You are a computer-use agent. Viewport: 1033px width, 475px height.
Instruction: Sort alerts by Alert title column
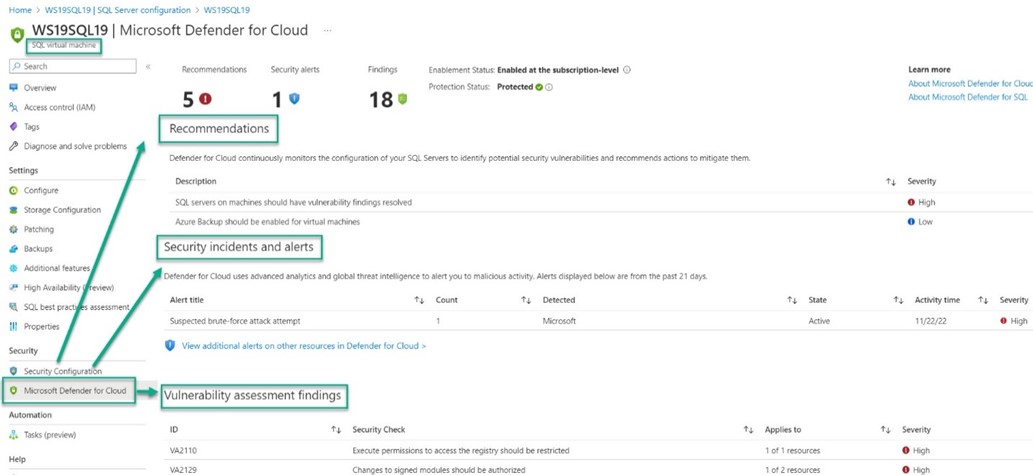point(419,300)
